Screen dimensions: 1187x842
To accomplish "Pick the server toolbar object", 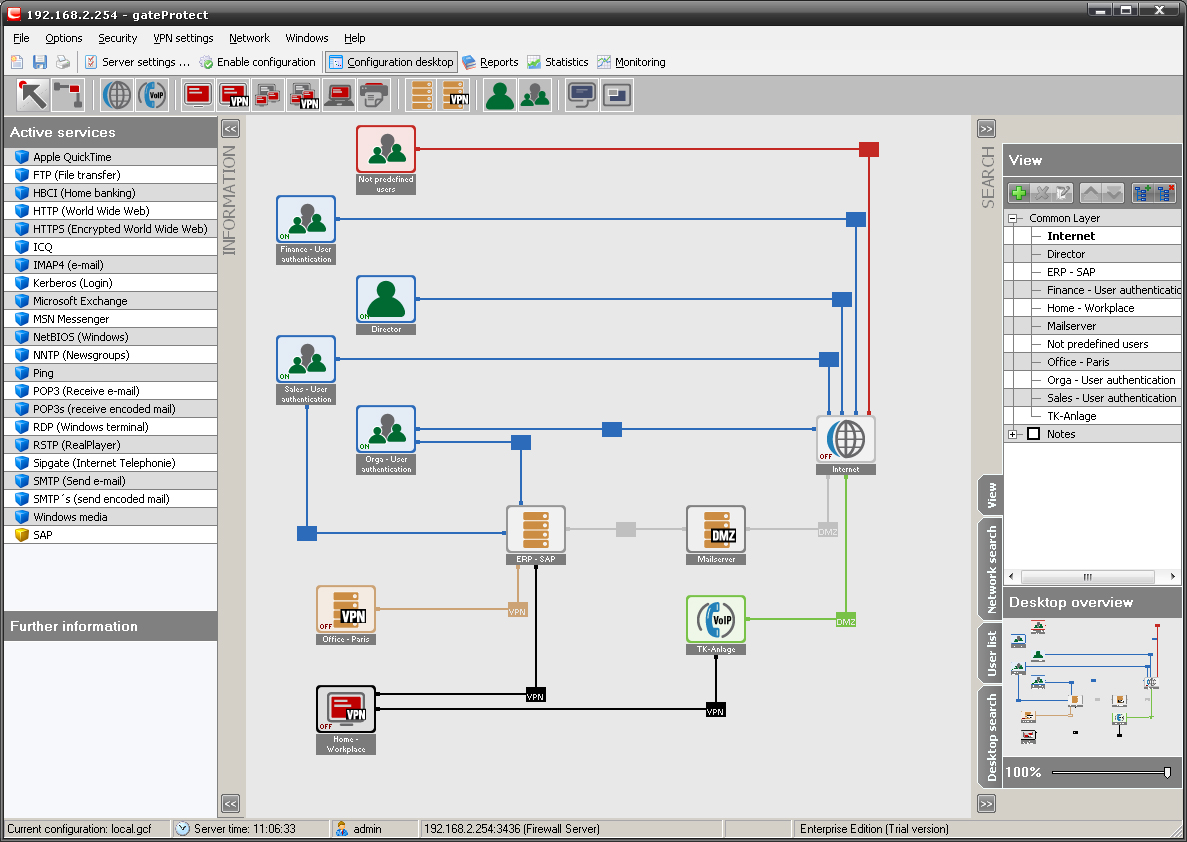I will (x=421, y=95).
